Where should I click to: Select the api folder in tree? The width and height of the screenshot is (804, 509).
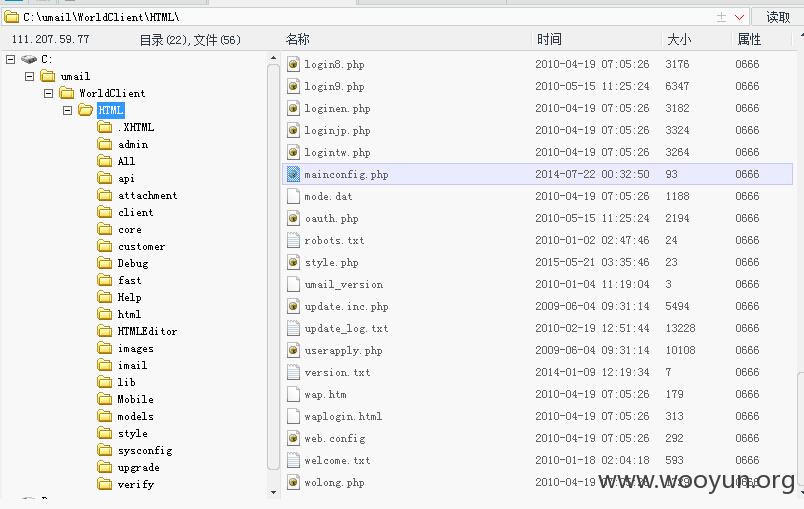click(126, 178)
